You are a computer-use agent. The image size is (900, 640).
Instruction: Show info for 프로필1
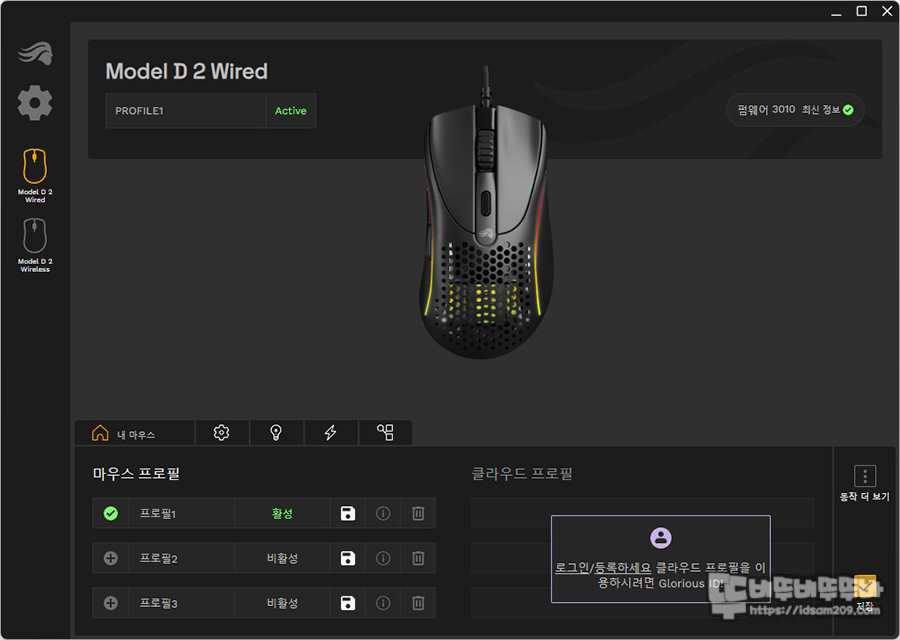(x=383, y=513)
